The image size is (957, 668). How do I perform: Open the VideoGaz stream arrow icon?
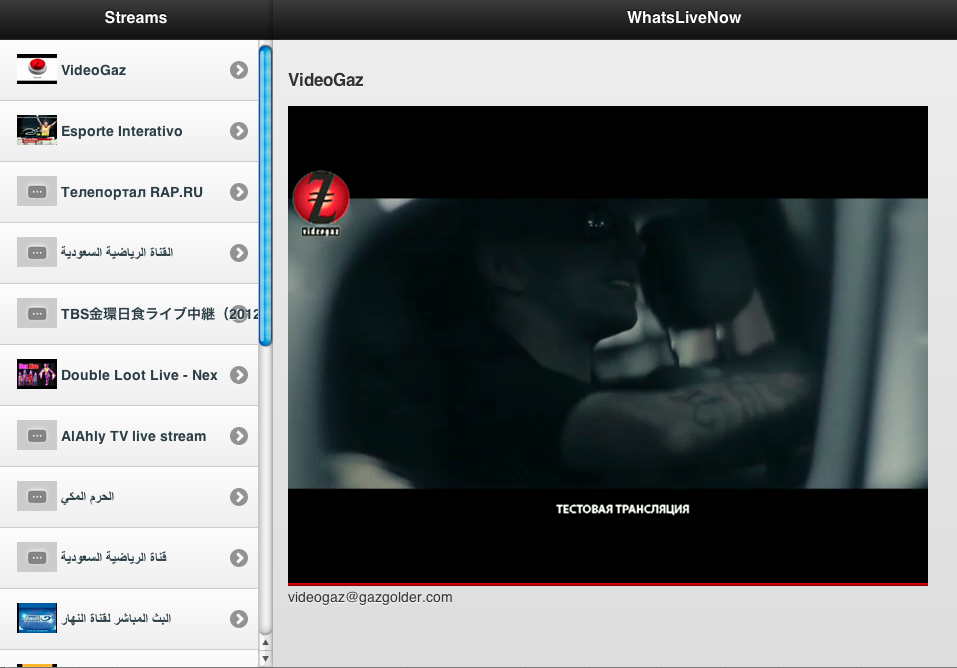pyautogui.click(x=239, y=70)
